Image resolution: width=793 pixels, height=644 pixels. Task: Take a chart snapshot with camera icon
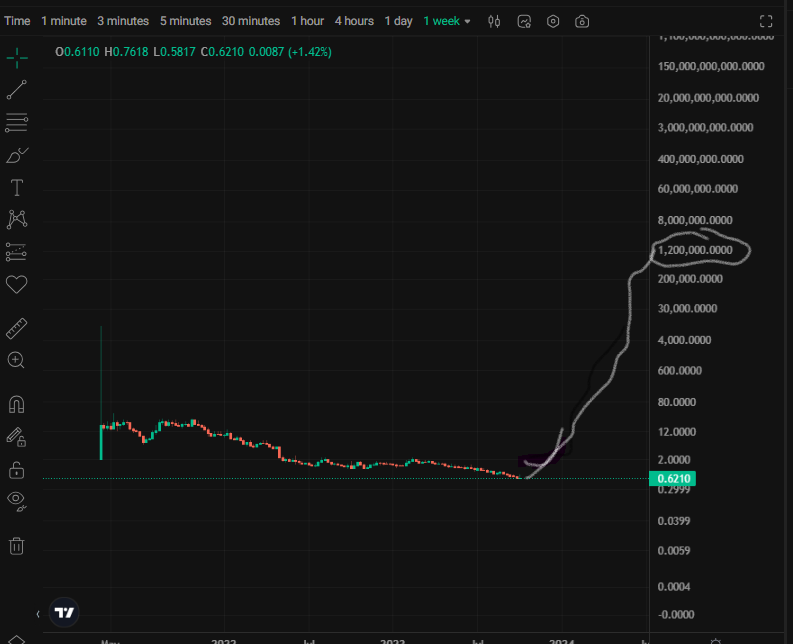click(x=582, y=21)
